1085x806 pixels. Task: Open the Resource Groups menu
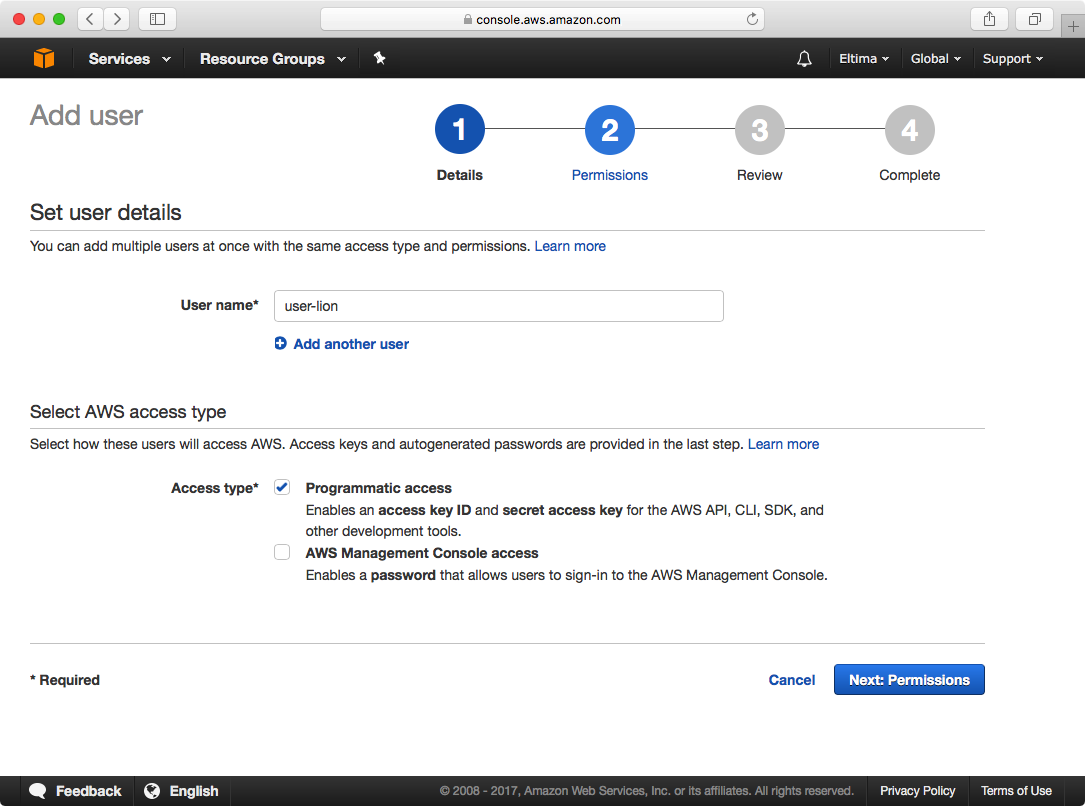click(x=271, y=58)
